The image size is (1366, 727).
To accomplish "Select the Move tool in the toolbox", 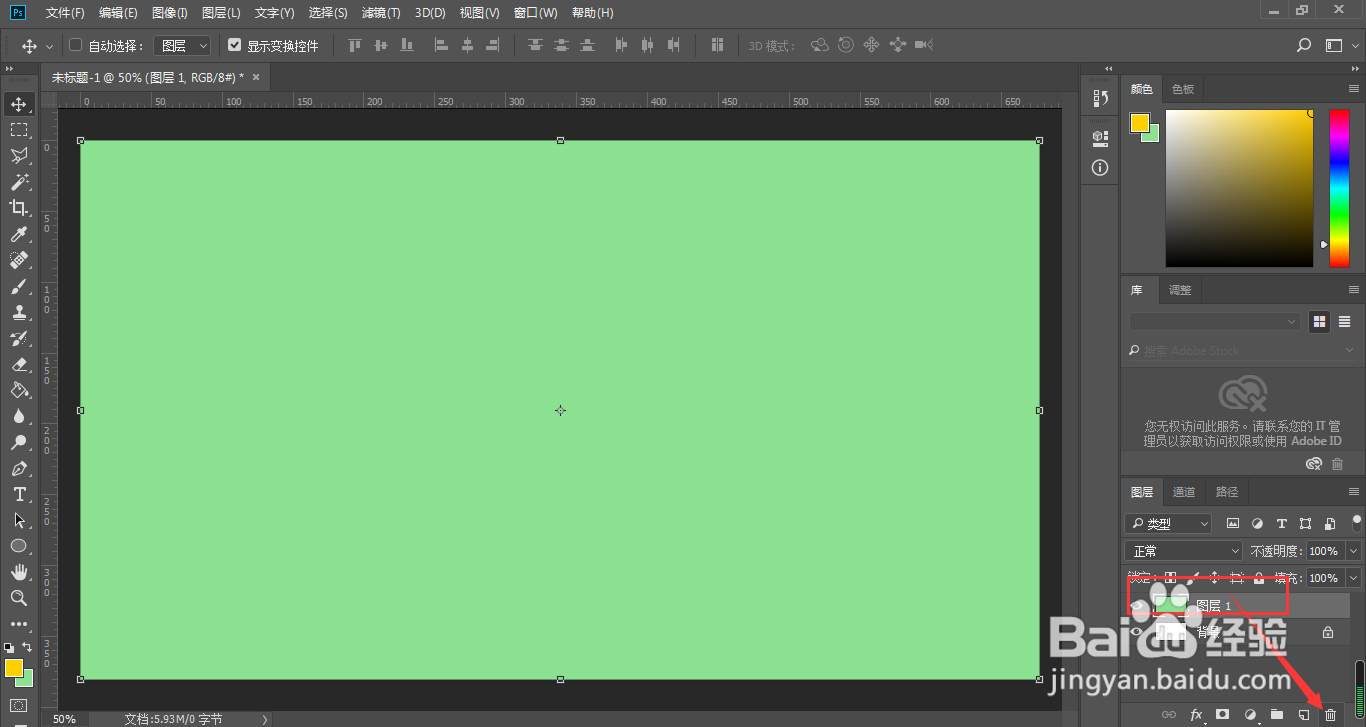I will [x=19, y=104].
